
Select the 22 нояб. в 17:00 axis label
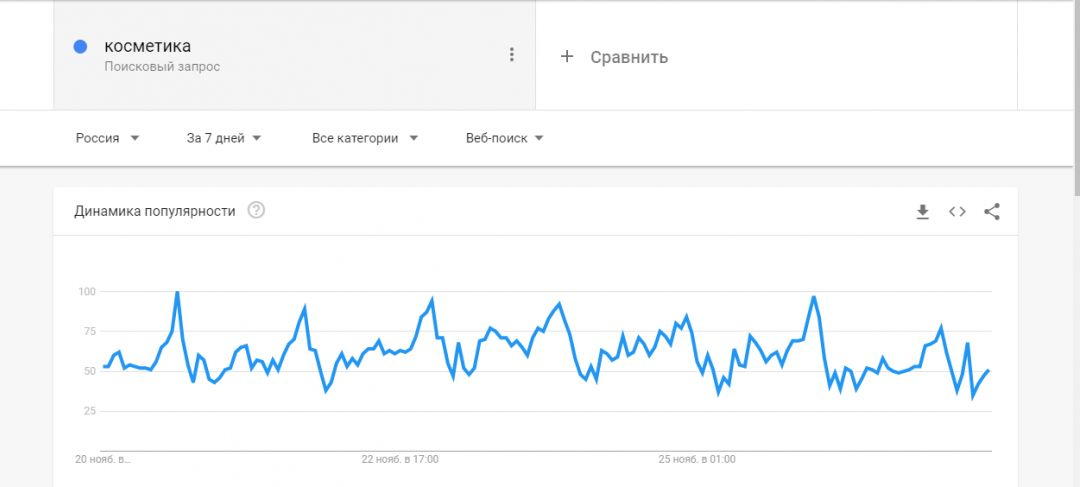click(x=400, y=460)
